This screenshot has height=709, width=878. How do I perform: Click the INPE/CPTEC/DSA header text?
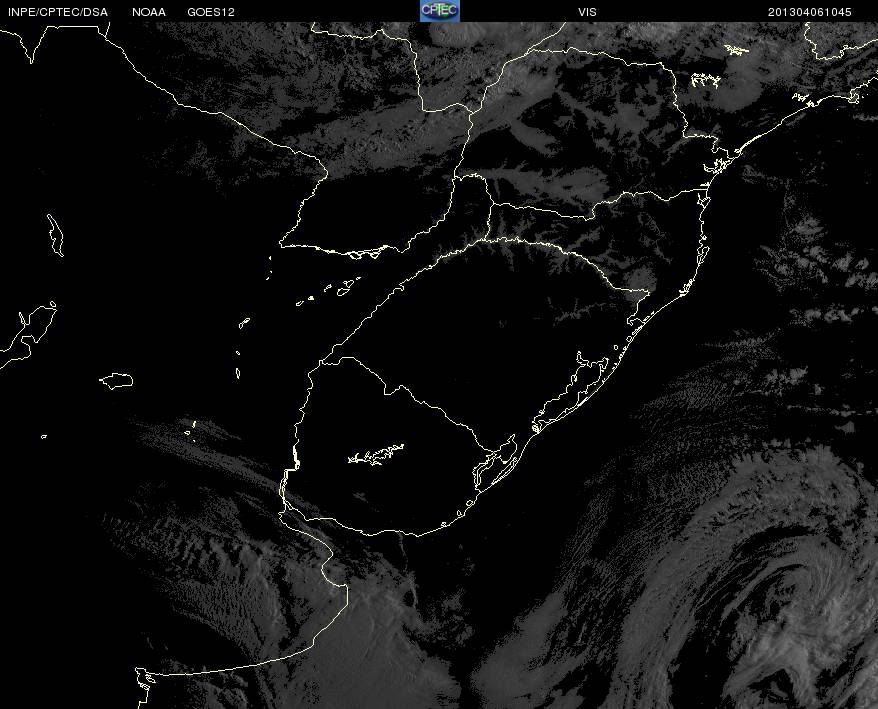coord(58,12)
